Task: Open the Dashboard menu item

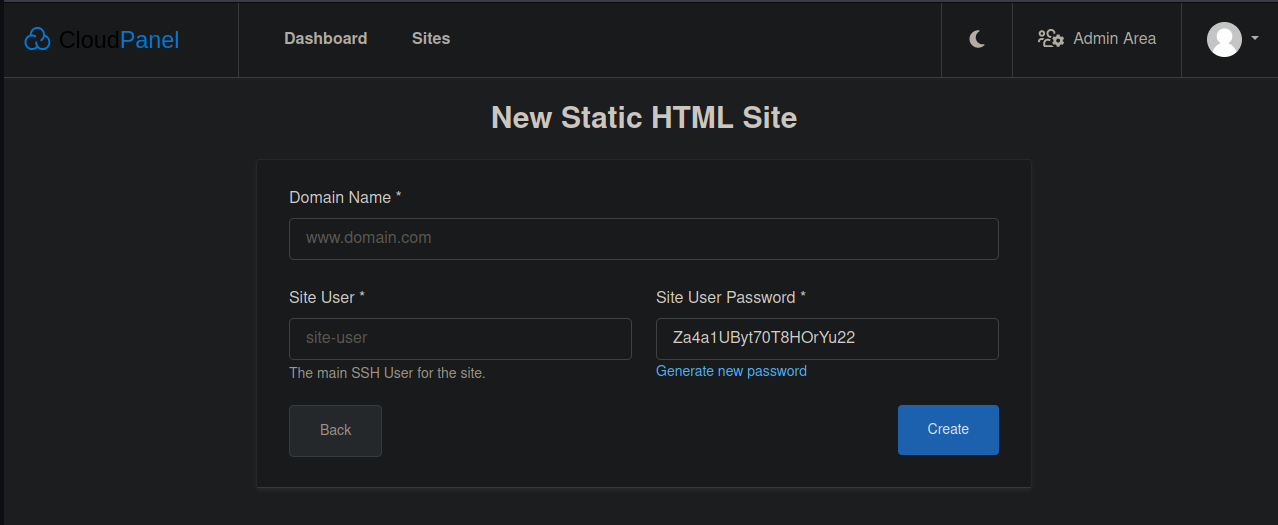Action: [x=326, y=39]
